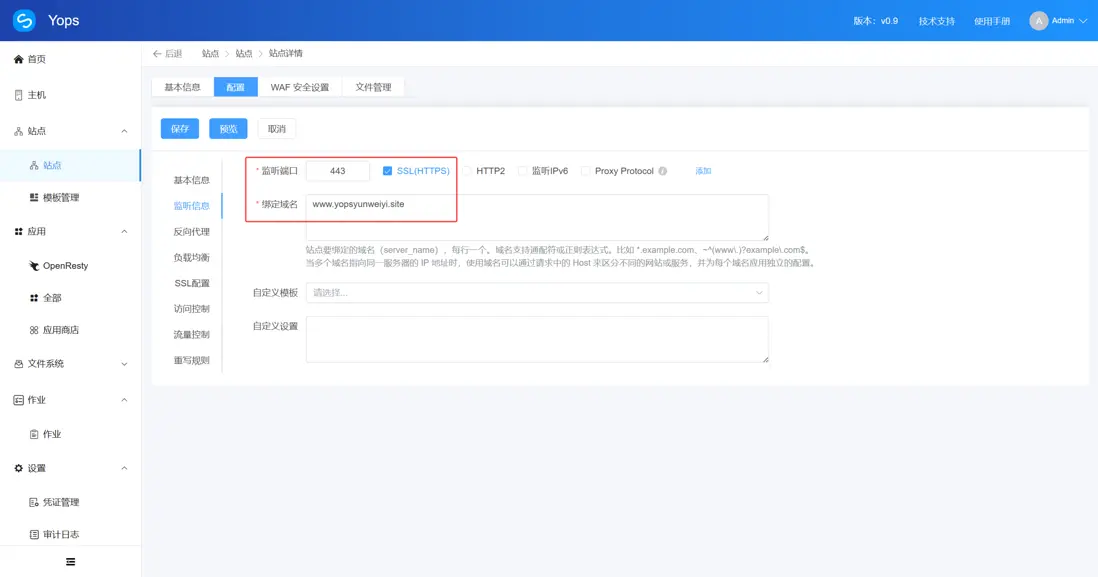Click the active 站点 submenu icon
Screen dimensions: 1098x577
(34, 166)
